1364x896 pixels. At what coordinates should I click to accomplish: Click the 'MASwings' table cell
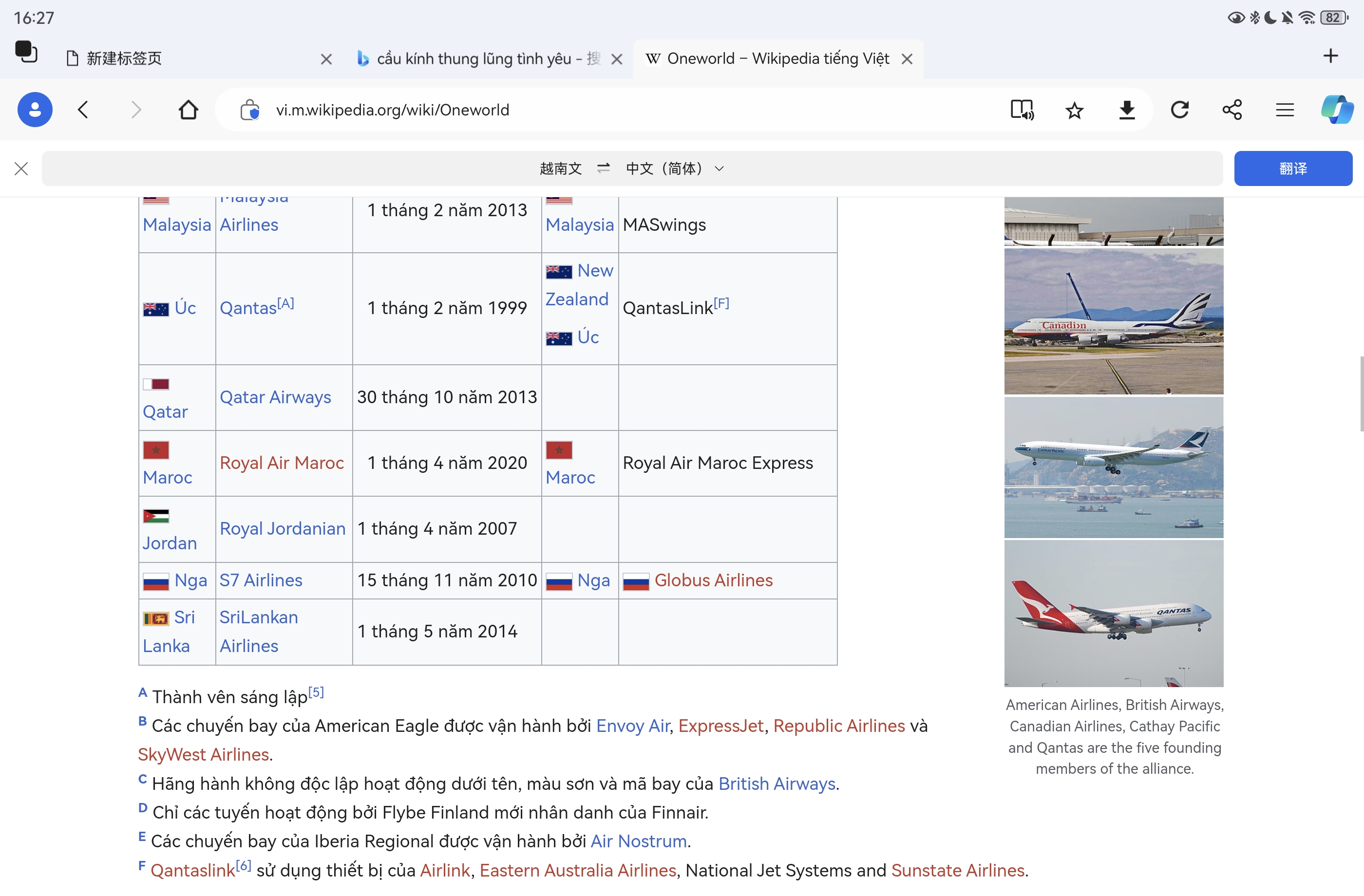point(727,224)
